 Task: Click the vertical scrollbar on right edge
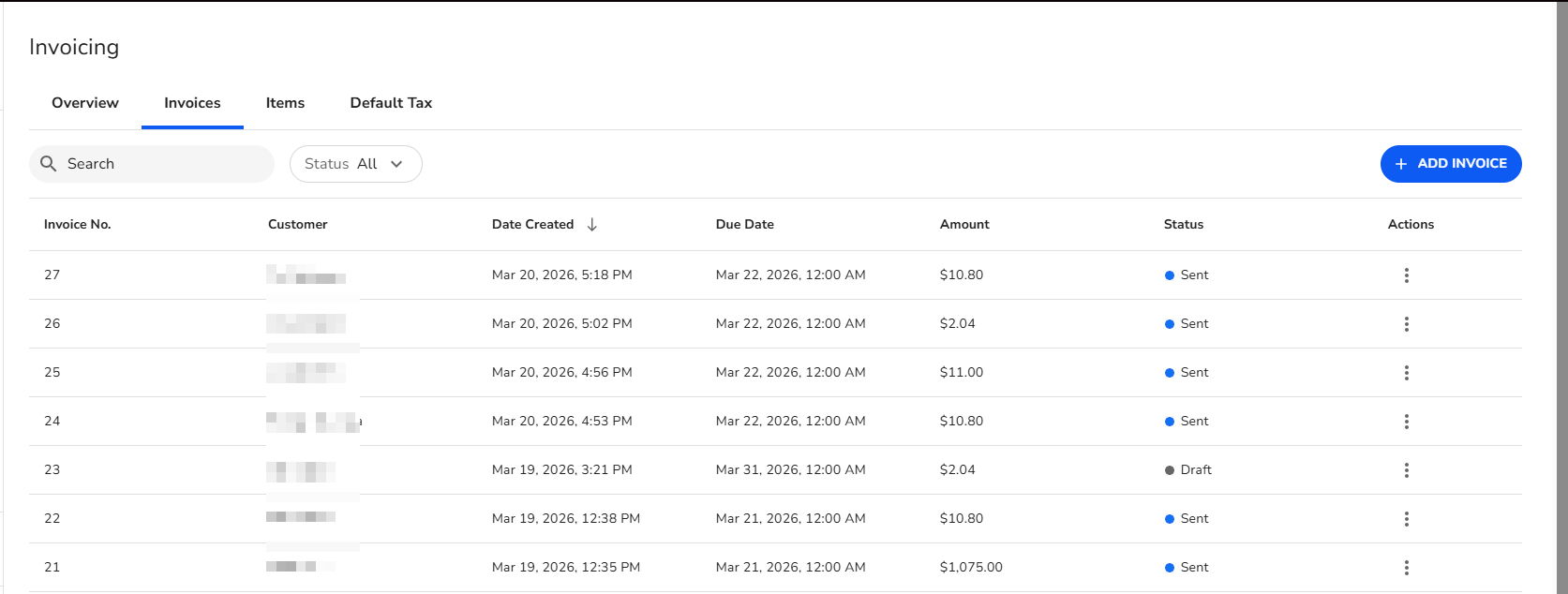coord(1561,281)
